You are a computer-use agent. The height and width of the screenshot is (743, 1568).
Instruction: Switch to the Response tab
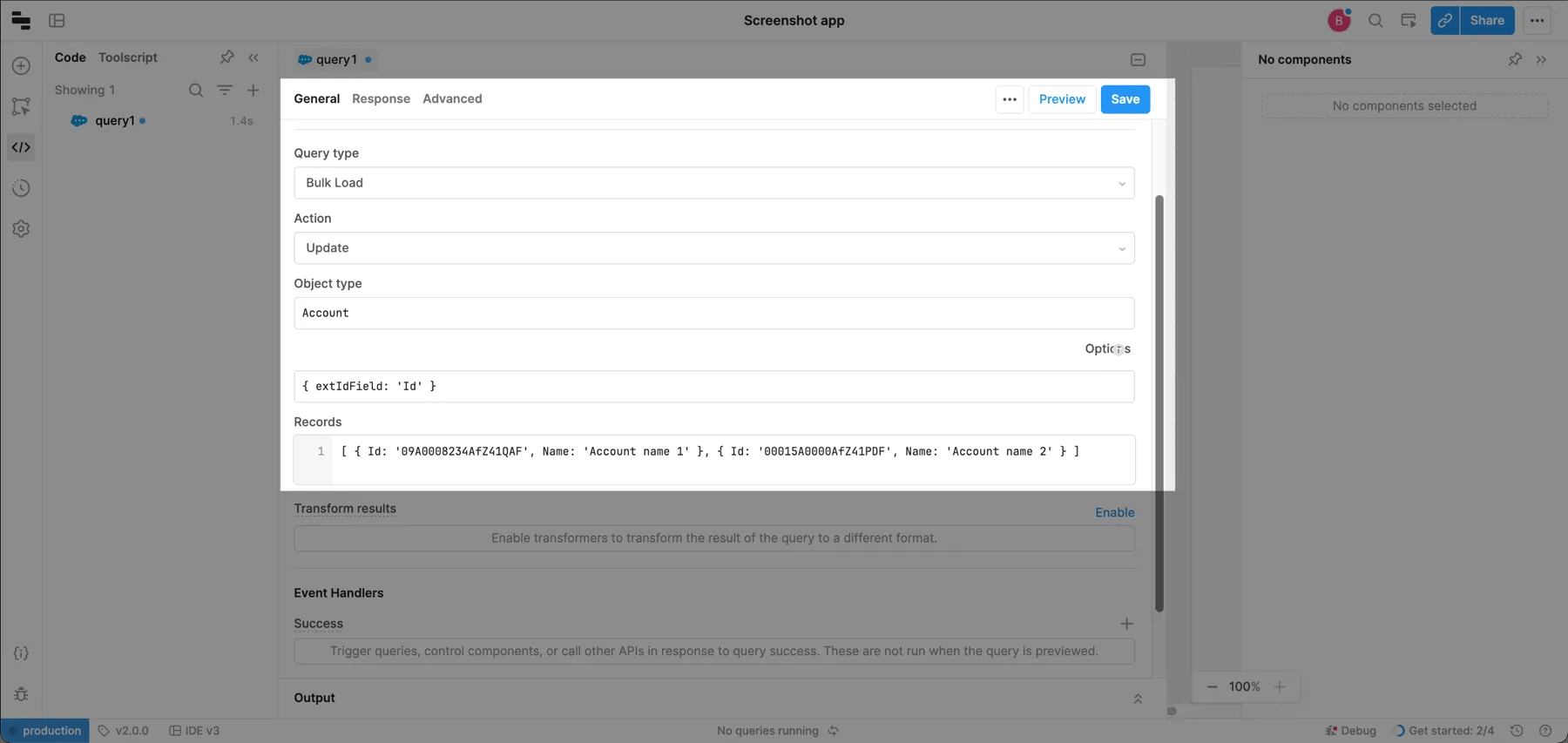381,98
